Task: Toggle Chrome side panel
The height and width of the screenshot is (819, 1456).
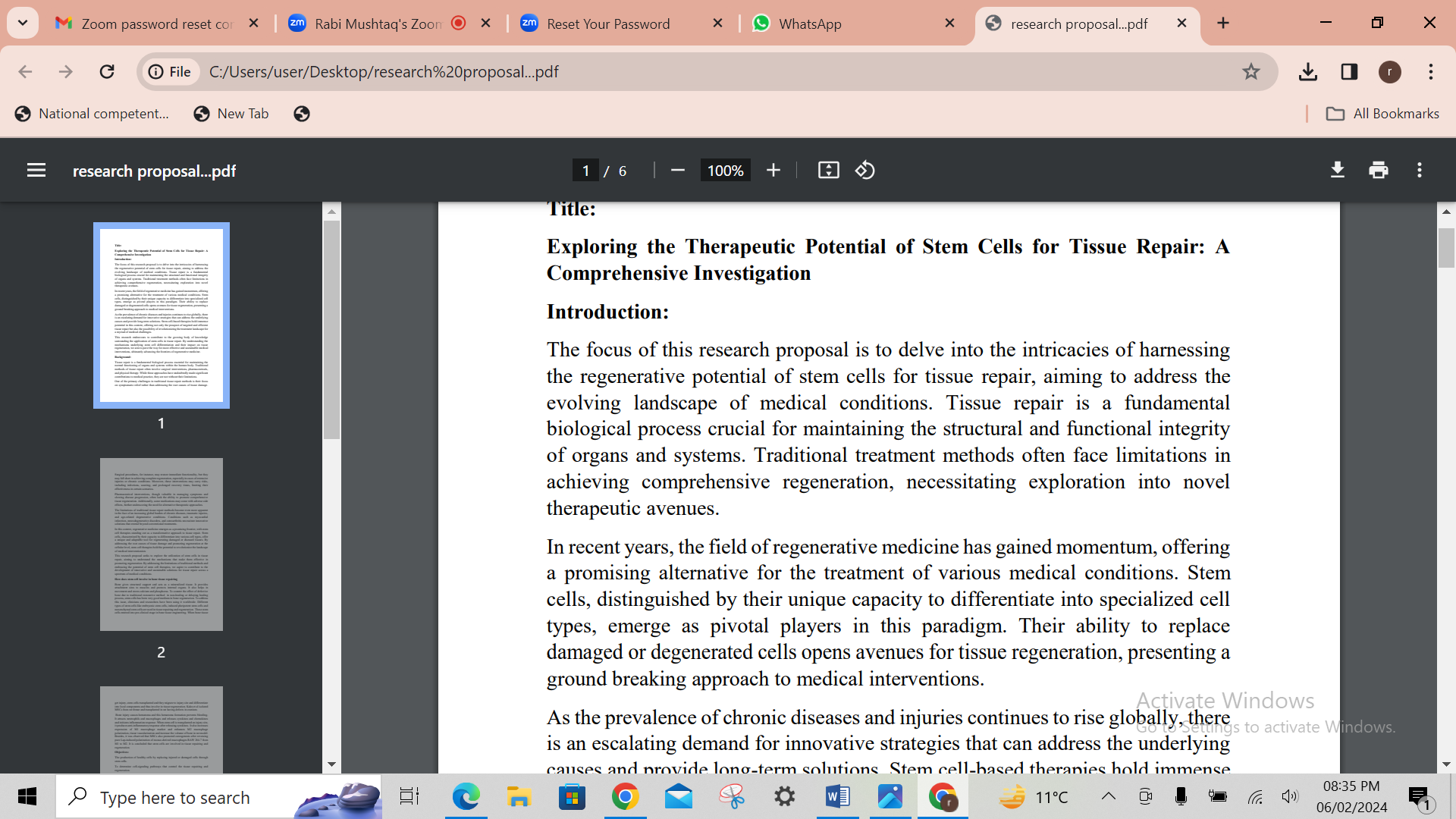Action: click(x=1349, y=71)
